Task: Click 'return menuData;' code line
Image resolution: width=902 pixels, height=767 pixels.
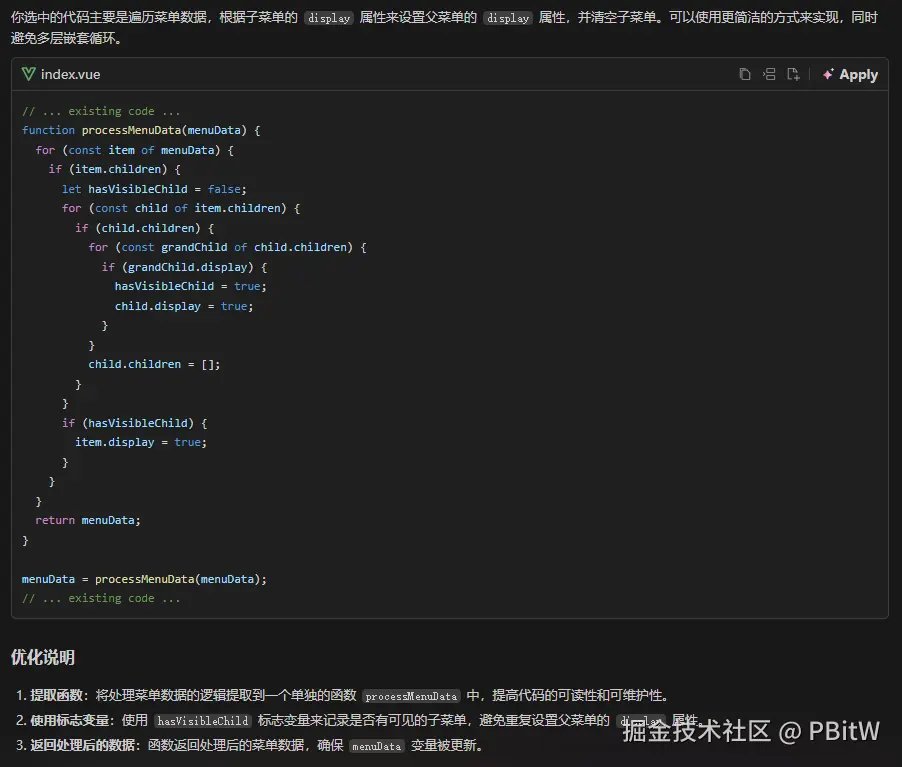Action: (87, 520)
